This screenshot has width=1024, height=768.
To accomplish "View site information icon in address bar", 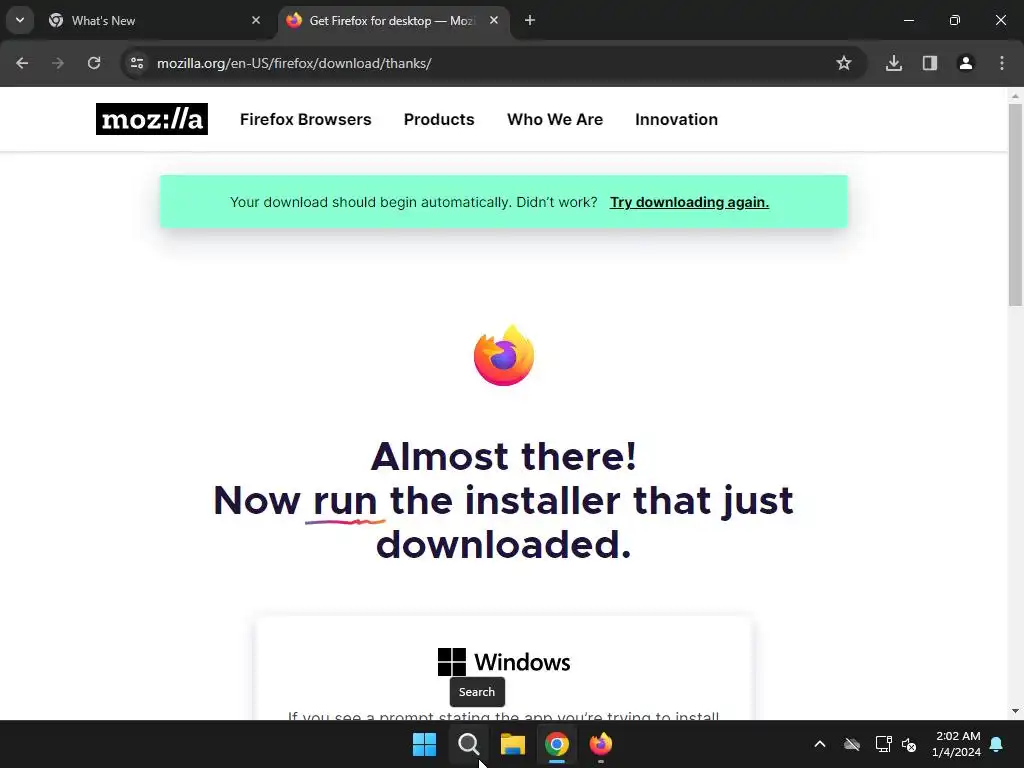I will click(136, 63).
